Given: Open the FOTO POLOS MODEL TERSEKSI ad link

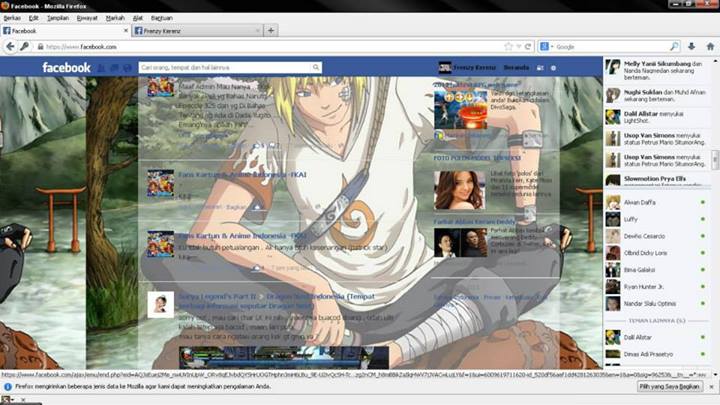Looking at the screenshot, I should pos(477,158).
